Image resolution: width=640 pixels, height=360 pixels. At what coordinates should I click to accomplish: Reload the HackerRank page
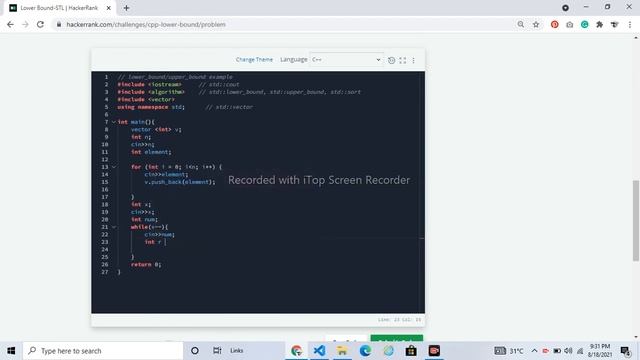(40, 24)
